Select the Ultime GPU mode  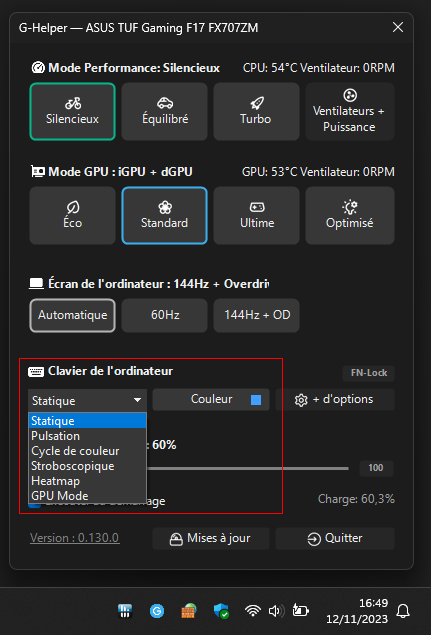coord(256,215)
